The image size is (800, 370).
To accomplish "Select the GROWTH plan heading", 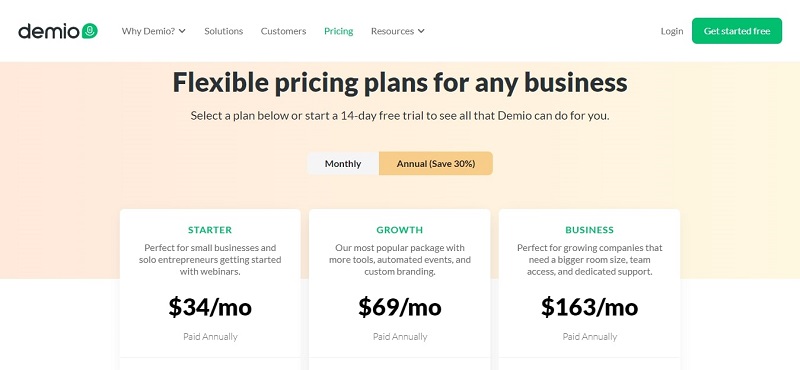I will (x=399, y=230).
